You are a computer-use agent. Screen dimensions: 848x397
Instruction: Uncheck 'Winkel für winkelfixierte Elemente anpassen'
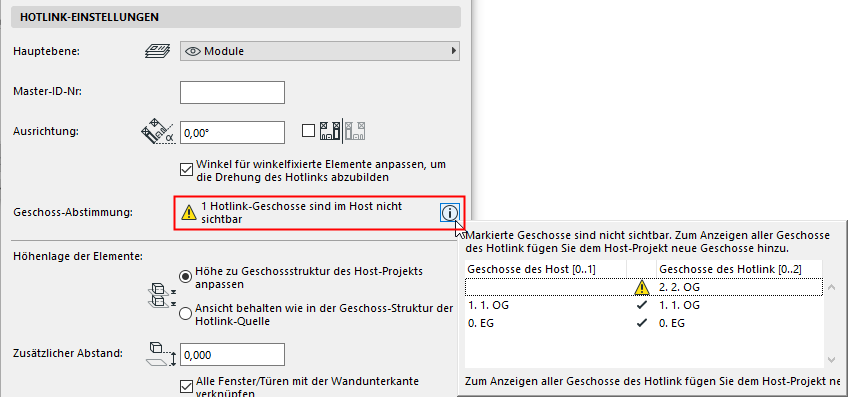click(187, 170)
